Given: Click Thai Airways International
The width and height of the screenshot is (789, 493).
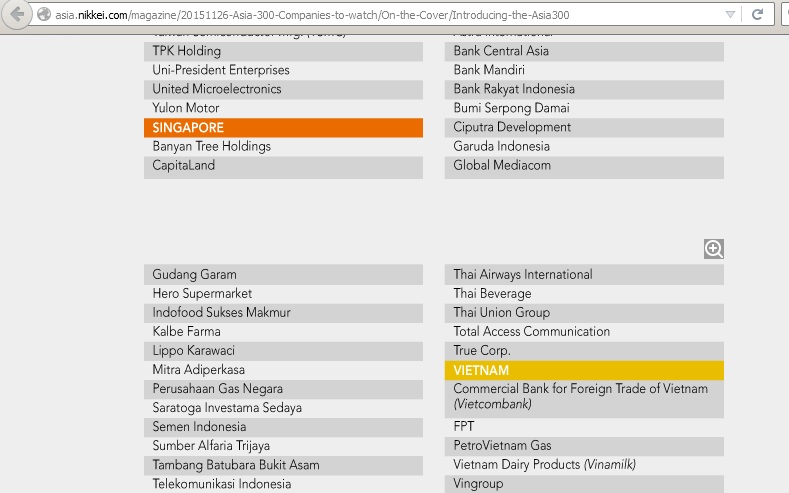Looking at the screenshot, I should 522,275.
